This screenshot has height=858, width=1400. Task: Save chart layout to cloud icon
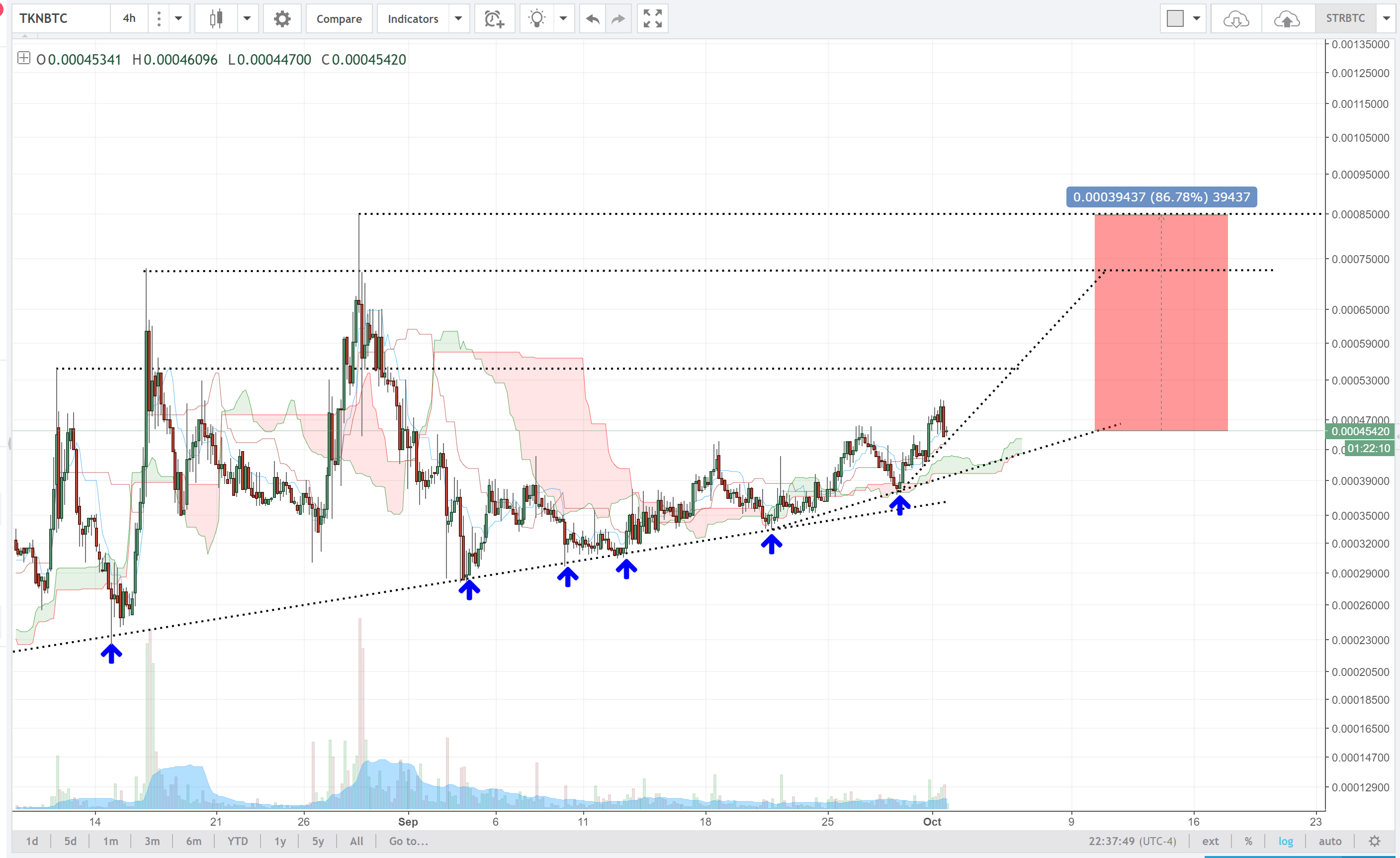click(x=1287, y=18)
